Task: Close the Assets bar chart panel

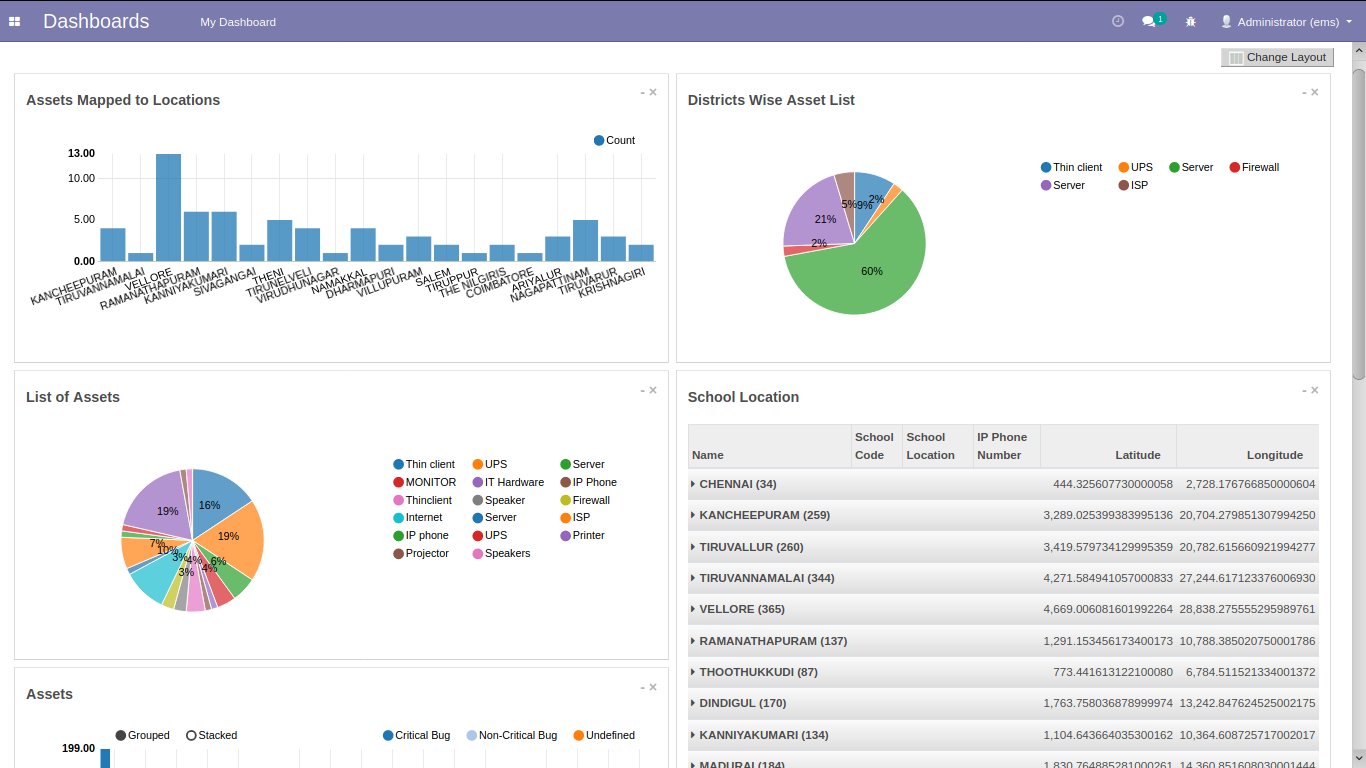Action: point(653,687)
